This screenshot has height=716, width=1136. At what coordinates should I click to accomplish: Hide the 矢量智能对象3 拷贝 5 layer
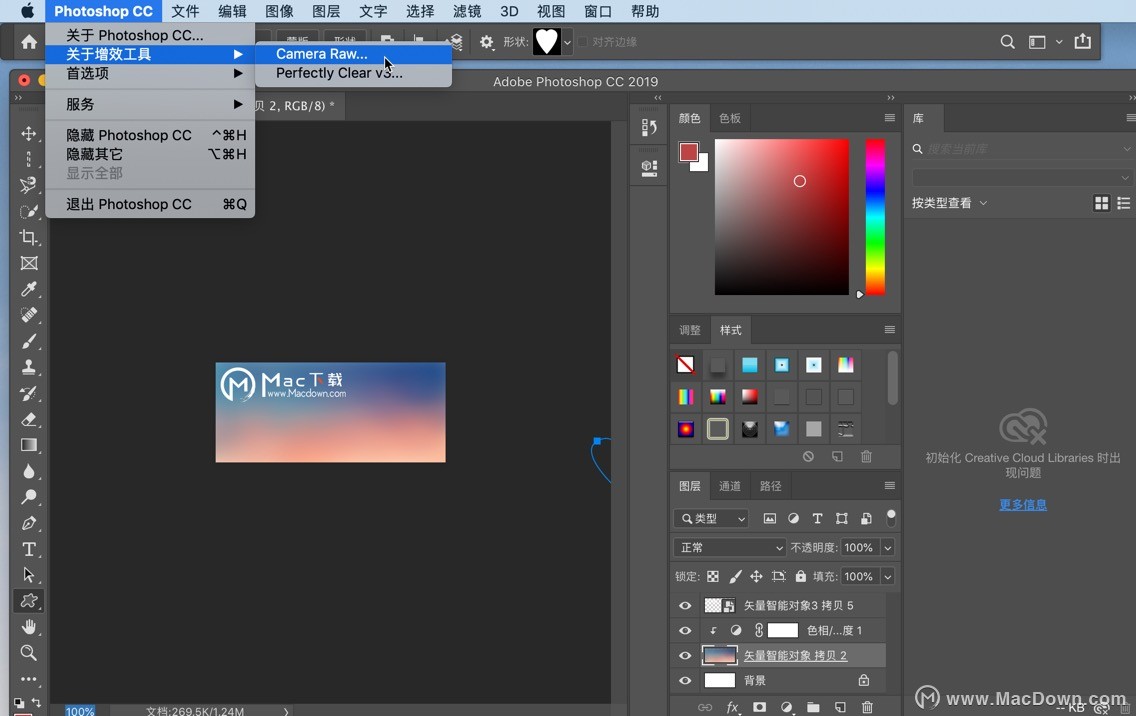tap(685, 605)
